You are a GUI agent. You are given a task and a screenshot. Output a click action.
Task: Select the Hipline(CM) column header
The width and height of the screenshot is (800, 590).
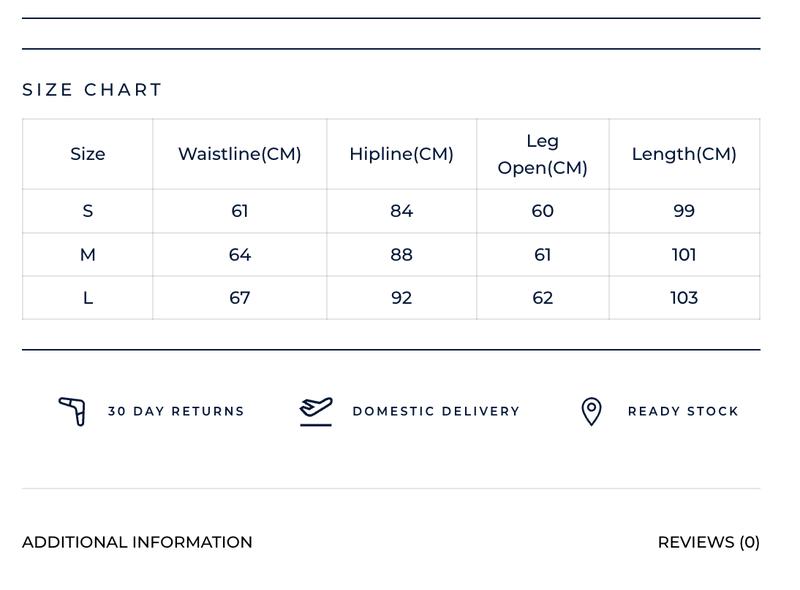click(402, 154)
